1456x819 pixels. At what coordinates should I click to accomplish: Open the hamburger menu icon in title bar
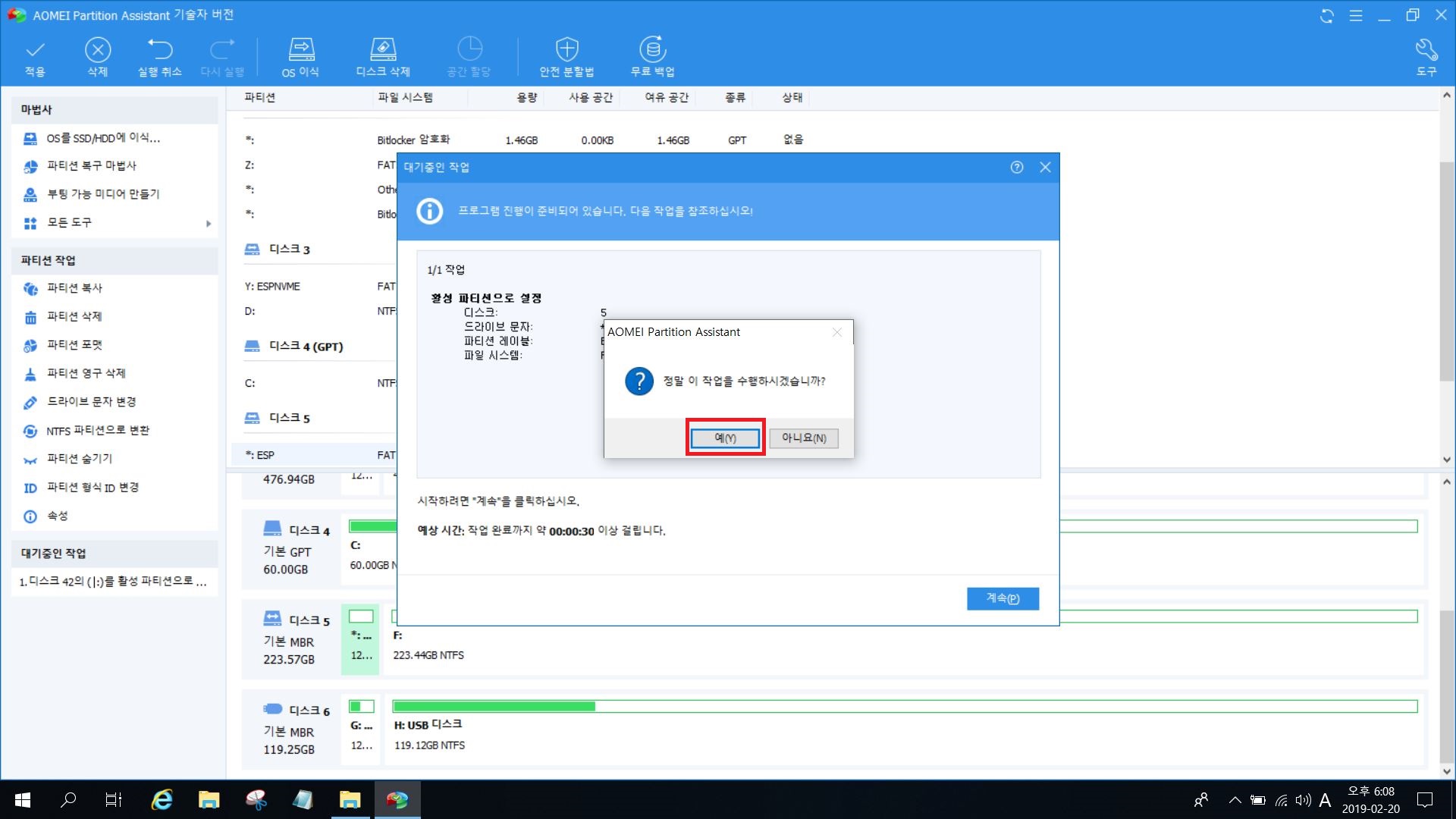tap(1356, 16)
